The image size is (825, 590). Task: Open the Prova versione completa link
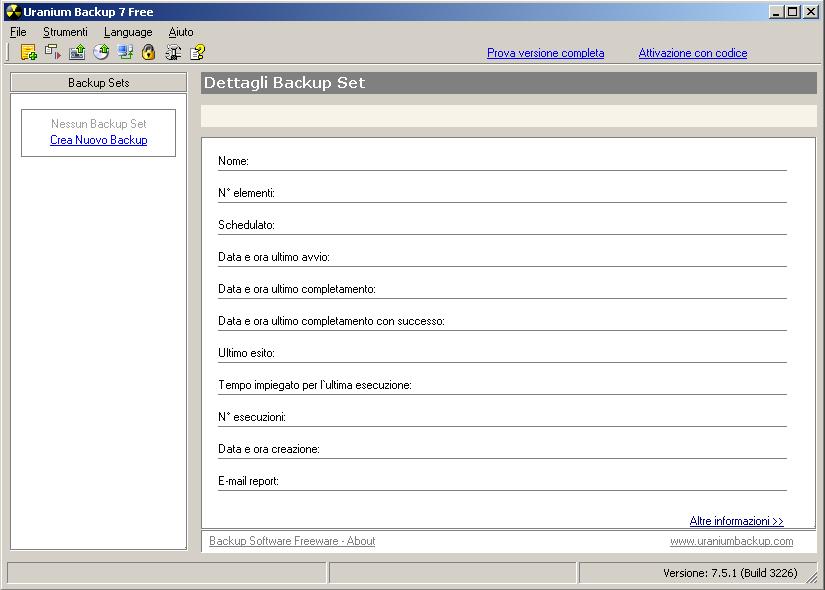click(x=545, y=53)
